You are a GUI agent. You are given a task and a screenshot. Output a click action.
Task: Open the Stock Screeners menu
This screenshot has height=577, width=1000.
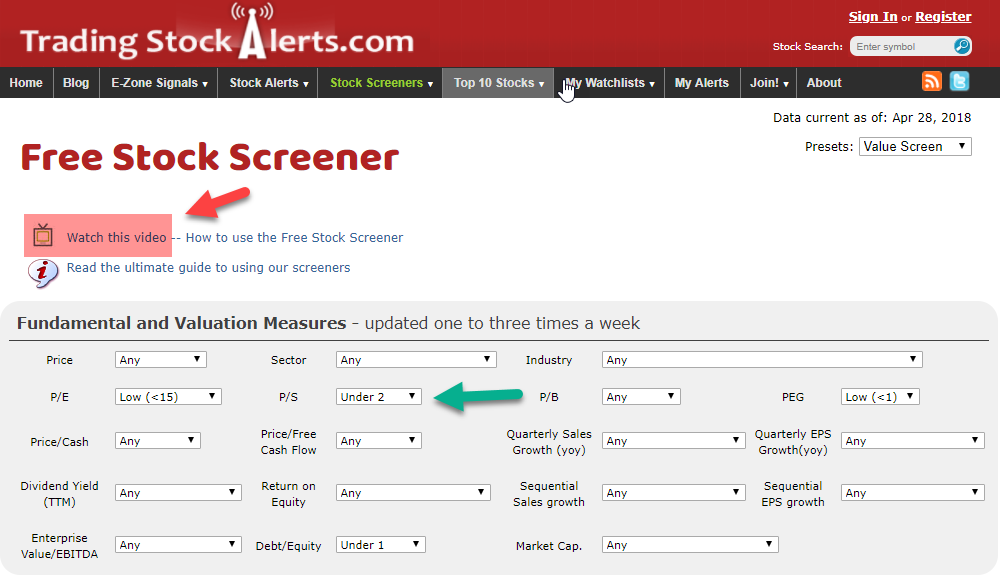pyautogui.click(x=381, y=83)
